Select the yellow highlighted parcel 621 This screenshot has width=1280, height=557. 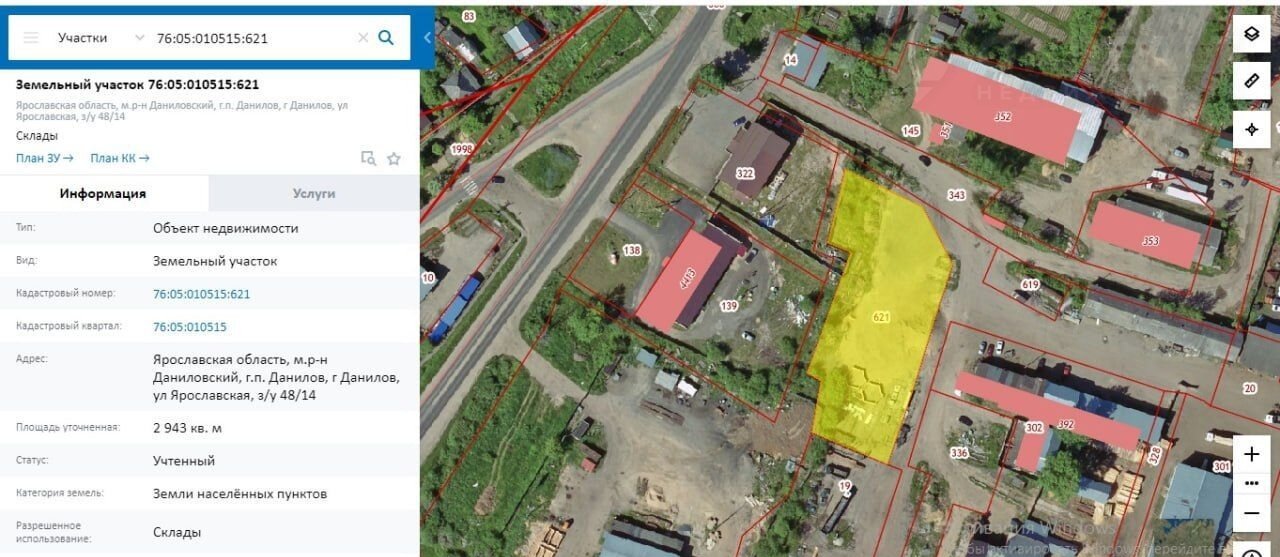point(880,316)
